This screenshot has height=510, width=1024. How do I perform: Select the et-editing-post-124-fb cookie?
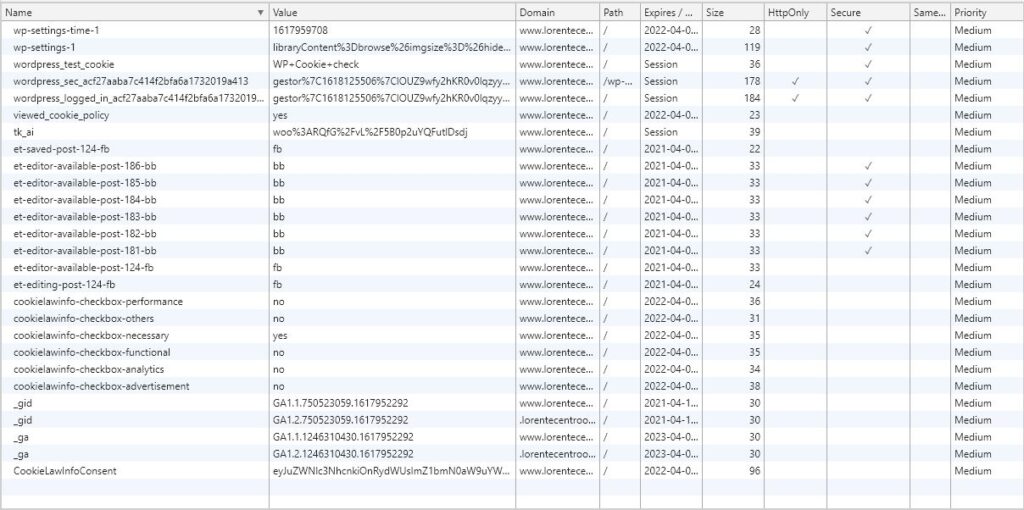click(x=512, y=285)
